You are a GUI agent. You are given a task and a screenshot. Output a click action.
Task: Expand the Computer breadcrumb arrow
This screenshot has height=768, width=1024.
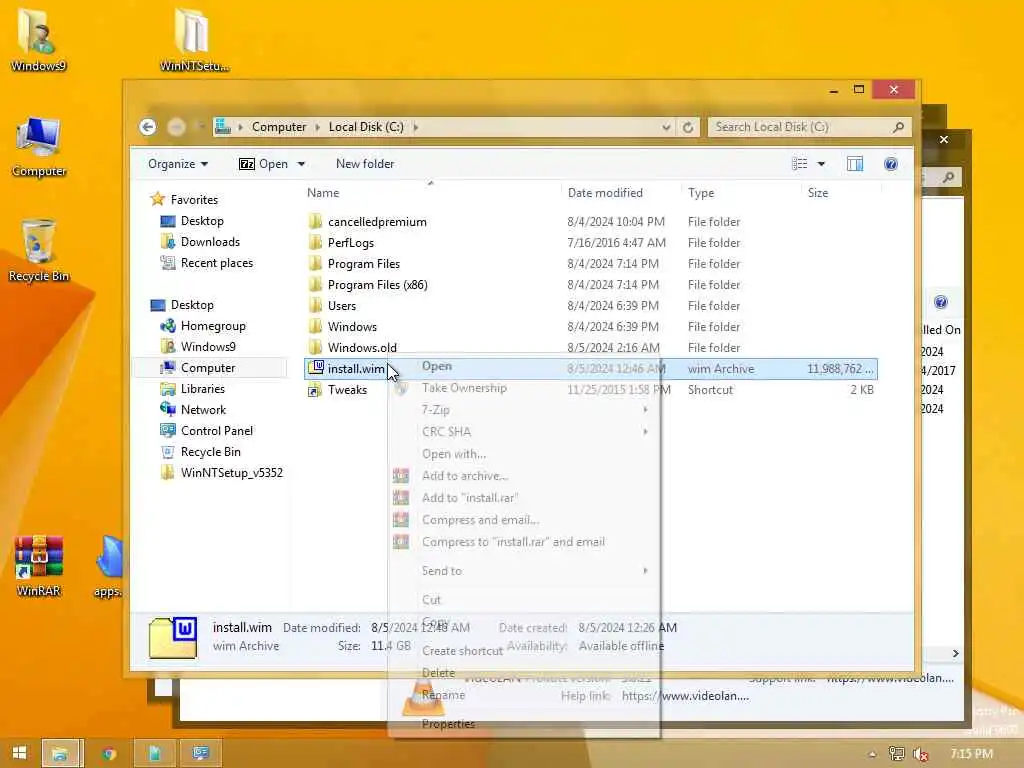[x=317, y=127]
